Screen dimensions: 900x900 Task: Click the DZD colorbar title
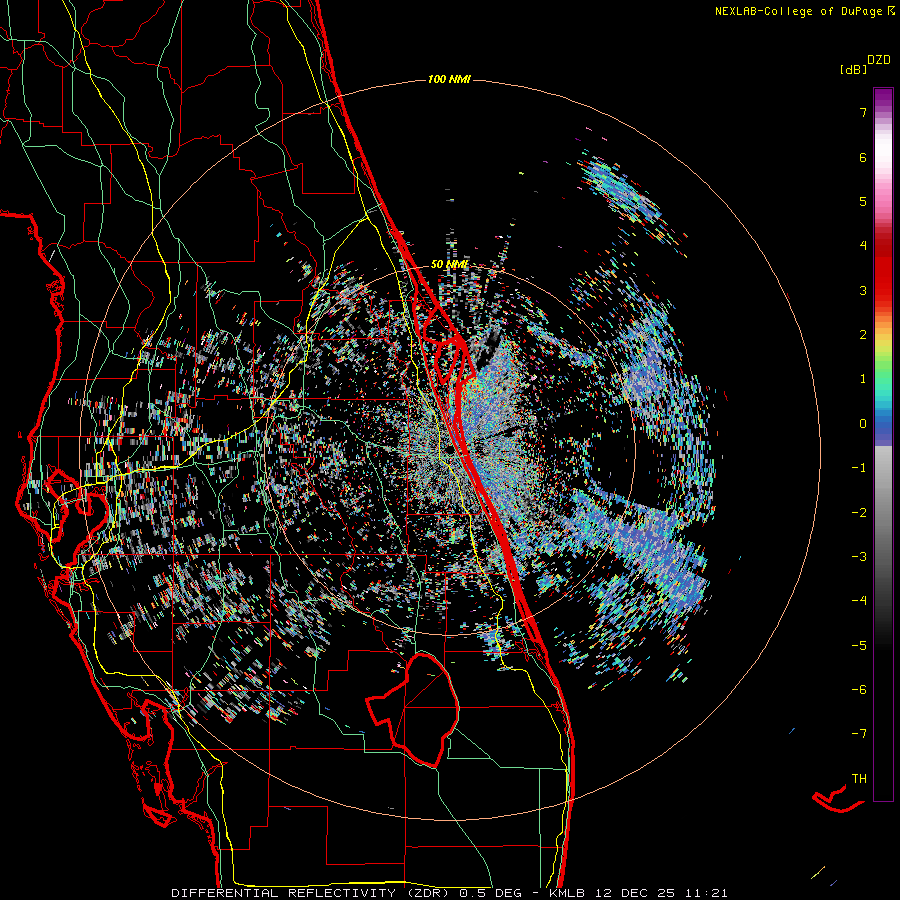[x=879, y=60]
